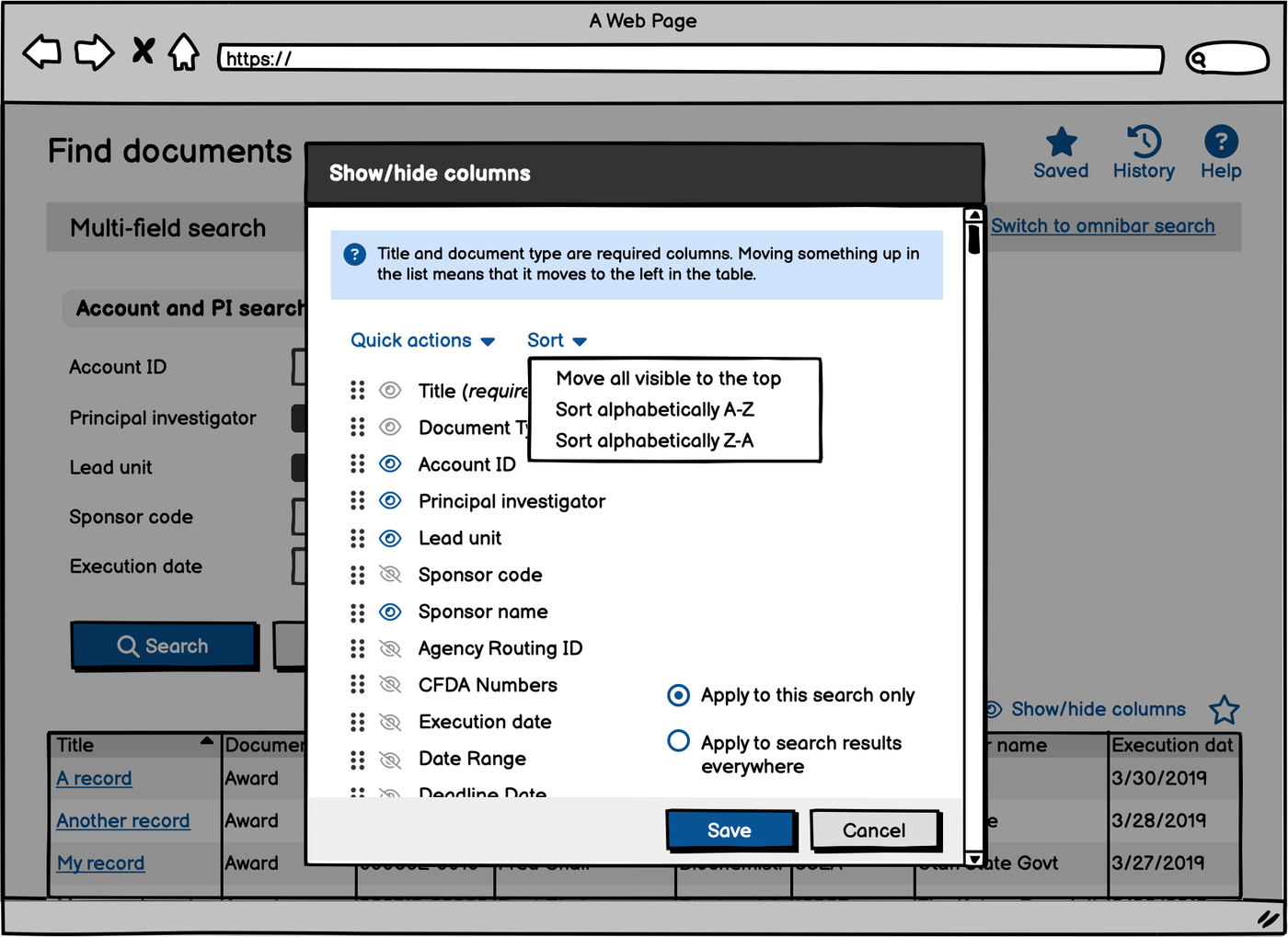
Task: Open the Another record link
Action: coord(123,821)
